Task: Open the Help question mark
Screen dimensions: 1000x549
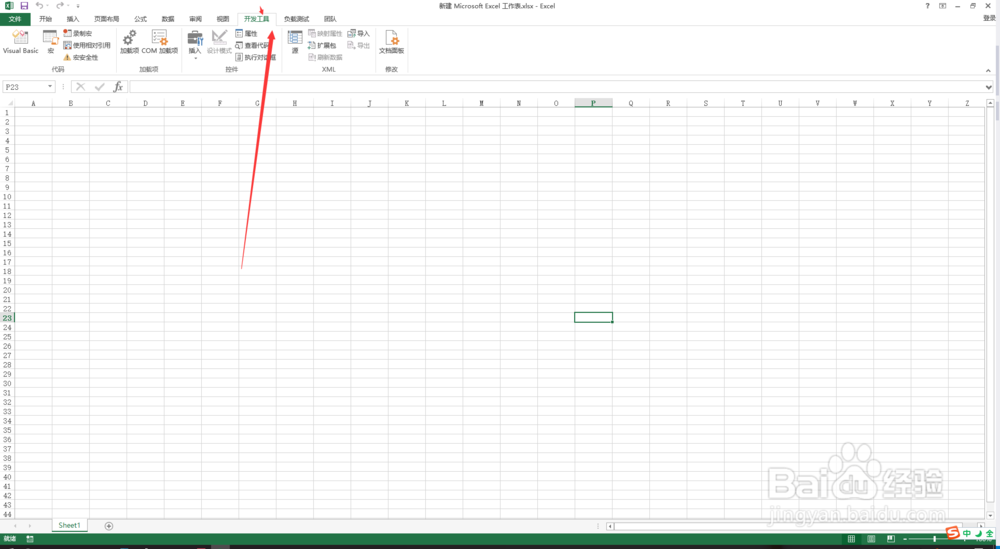Action: [927, 5]
